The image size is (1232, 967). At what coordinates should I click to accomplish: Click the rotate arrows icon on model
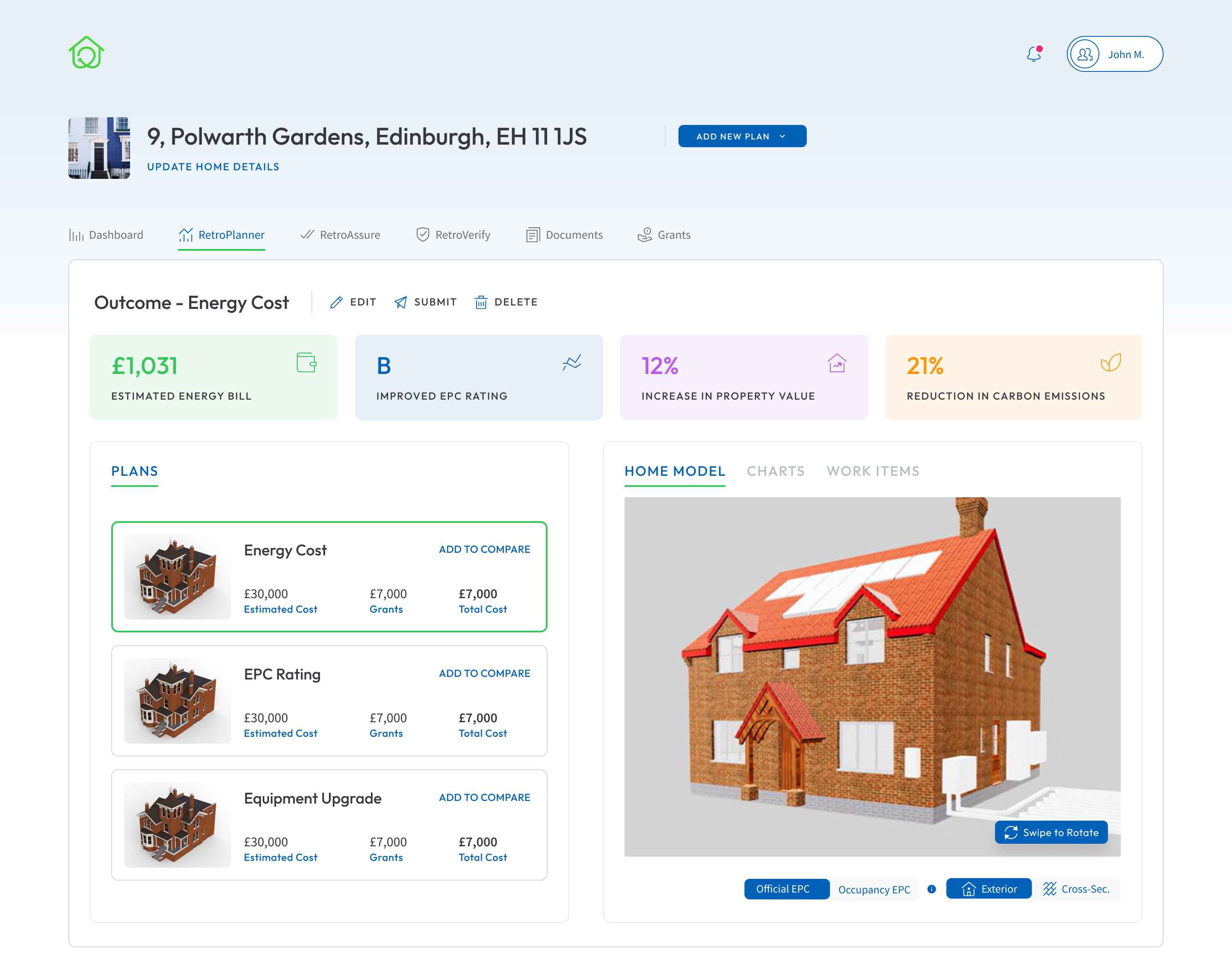1011,832
